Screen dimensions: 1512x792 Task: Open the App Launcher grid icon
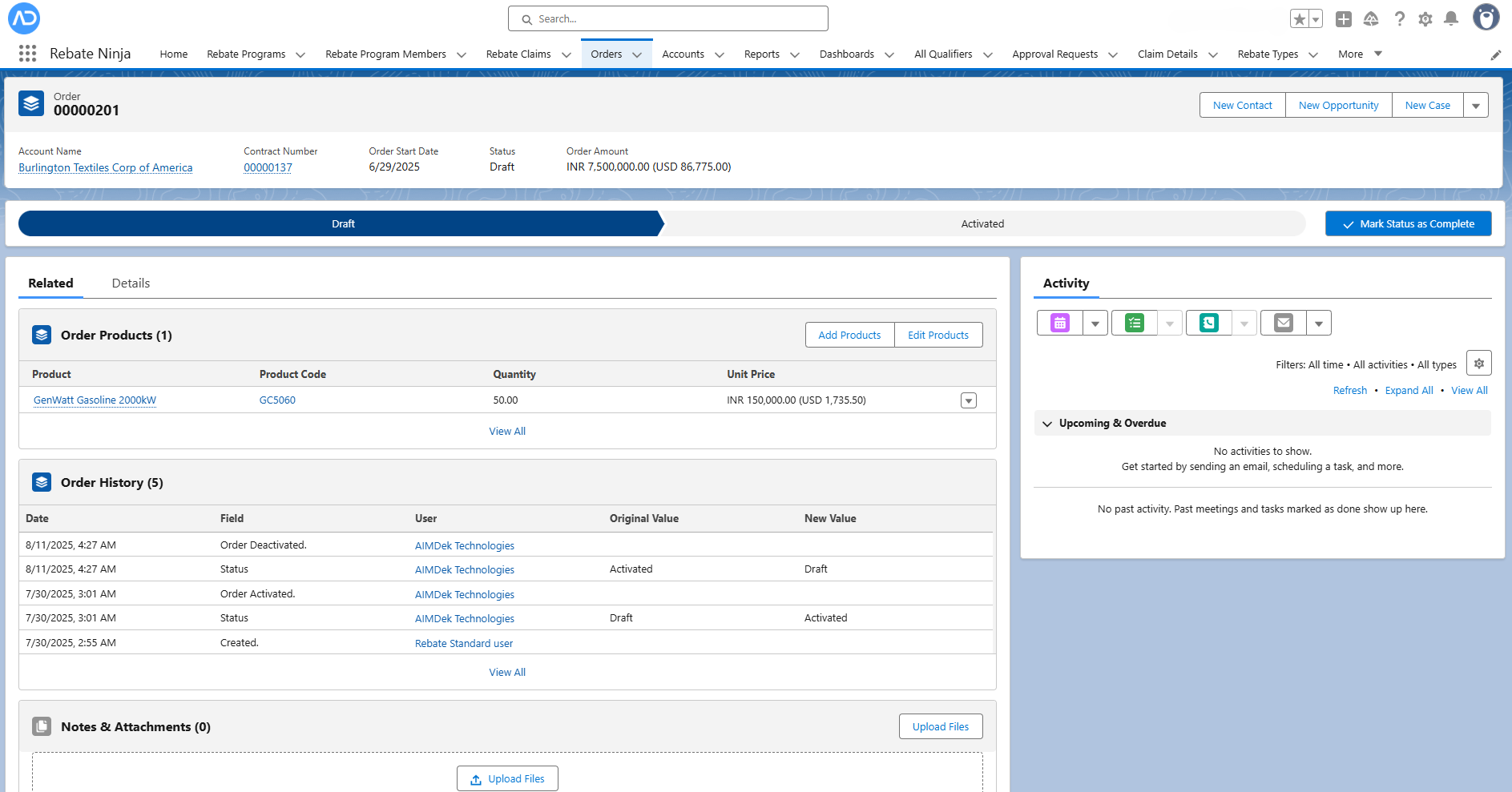point(27,54)
